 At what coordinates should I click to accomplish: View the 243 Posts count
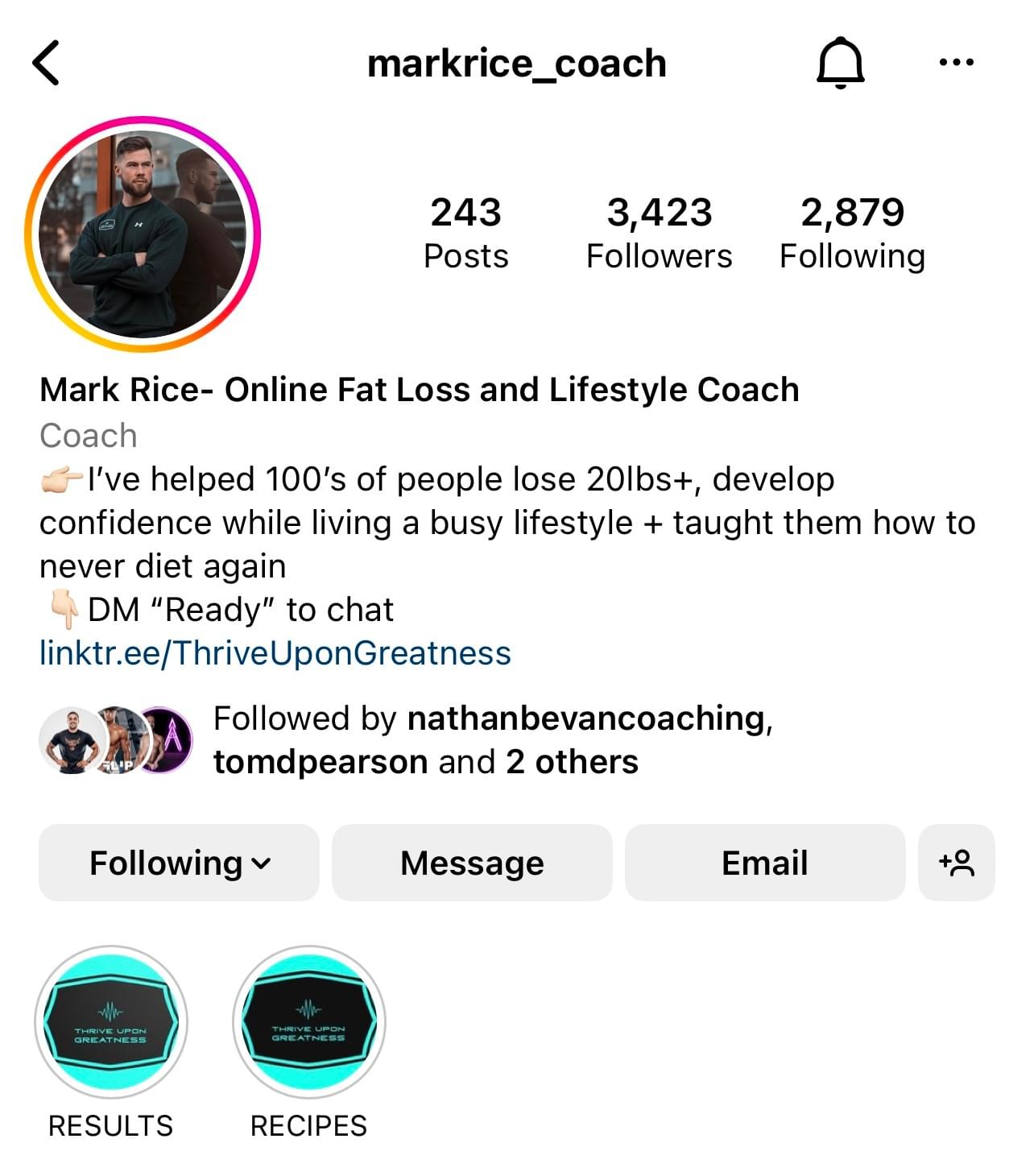(x=465, y=233)
